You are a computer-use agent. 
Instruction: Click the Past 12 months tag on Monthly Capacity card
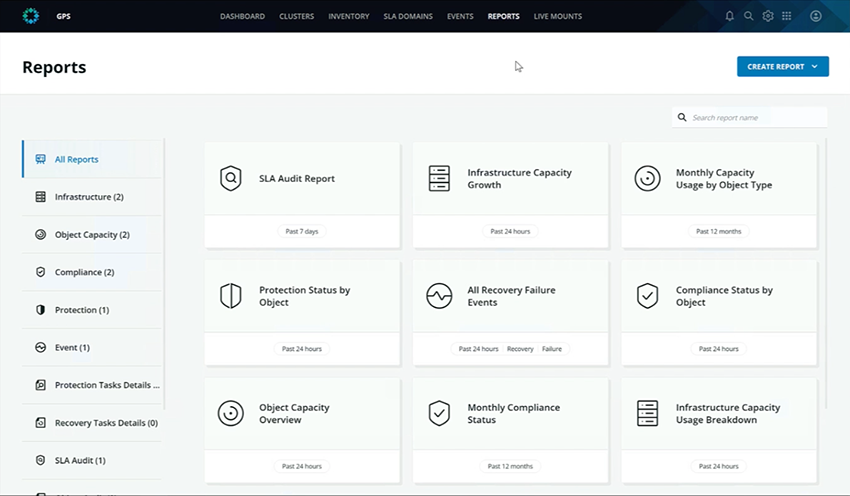pyautogui.click(x=718, y=231)
